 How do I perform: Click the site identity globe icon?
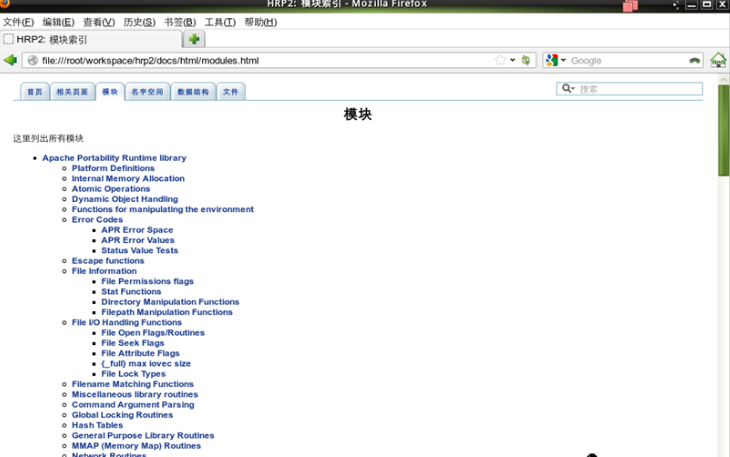point(33,60)
